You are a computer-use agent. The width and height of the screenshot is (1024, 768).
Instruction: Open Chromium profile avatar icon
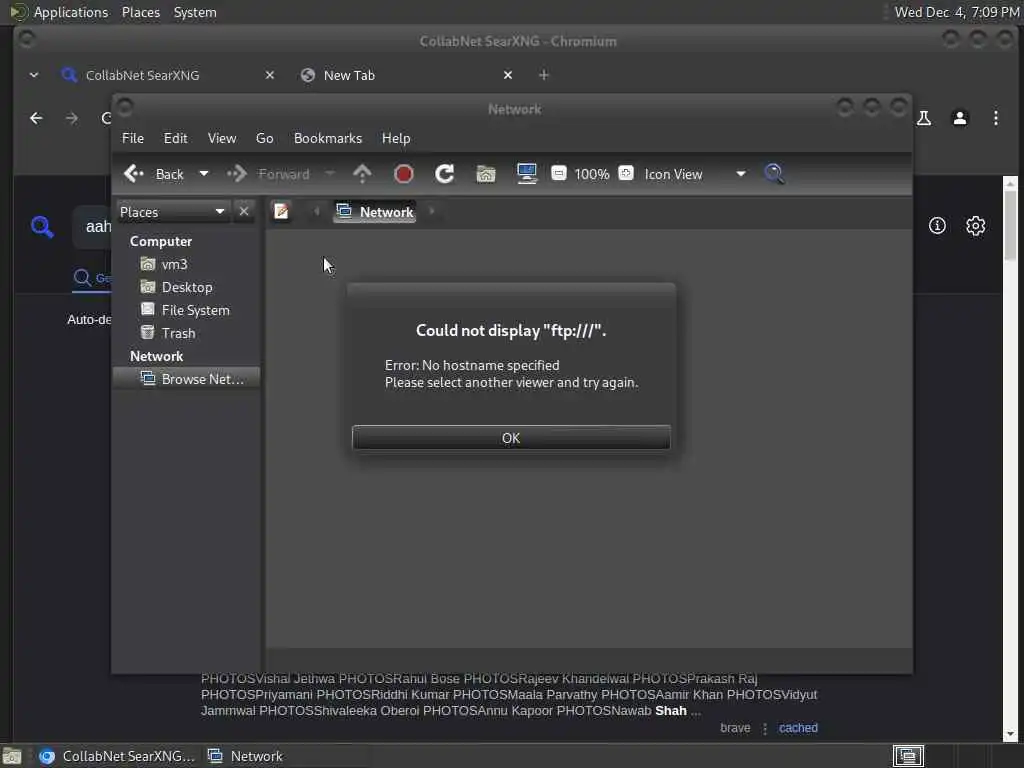click(x=960, y=118)
